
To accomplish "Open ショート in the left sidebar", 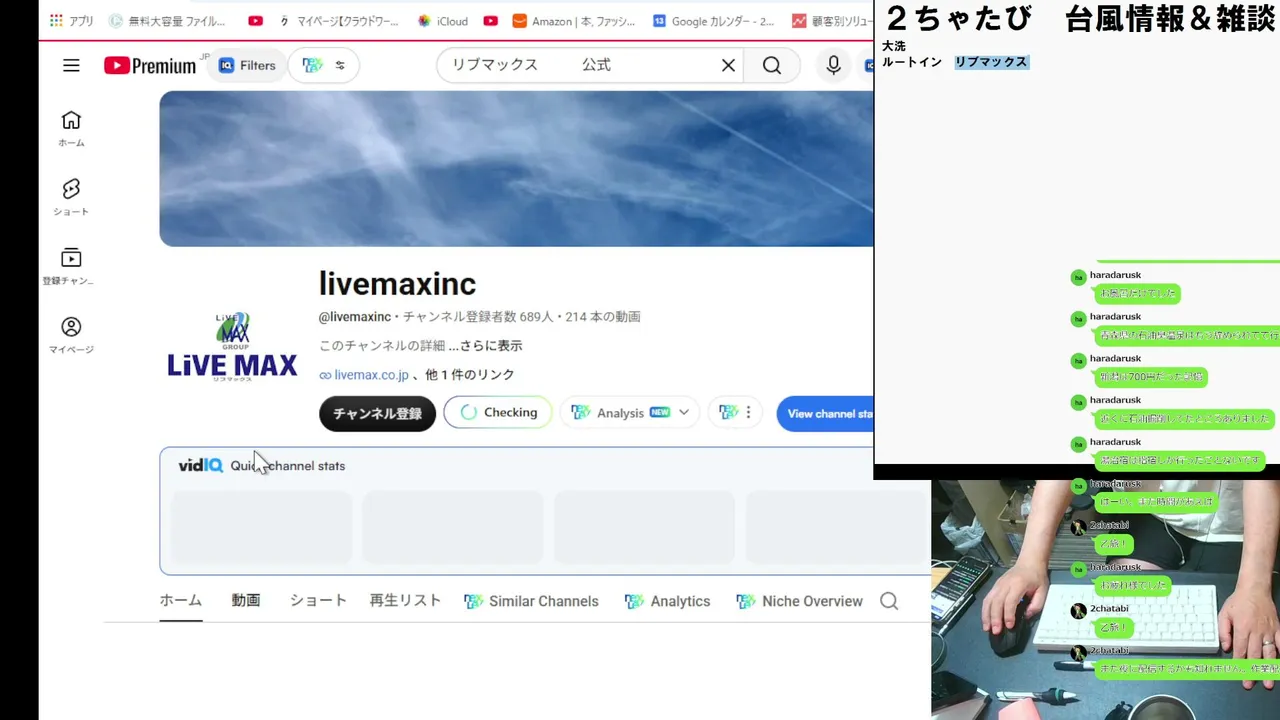I will [71, 197].
